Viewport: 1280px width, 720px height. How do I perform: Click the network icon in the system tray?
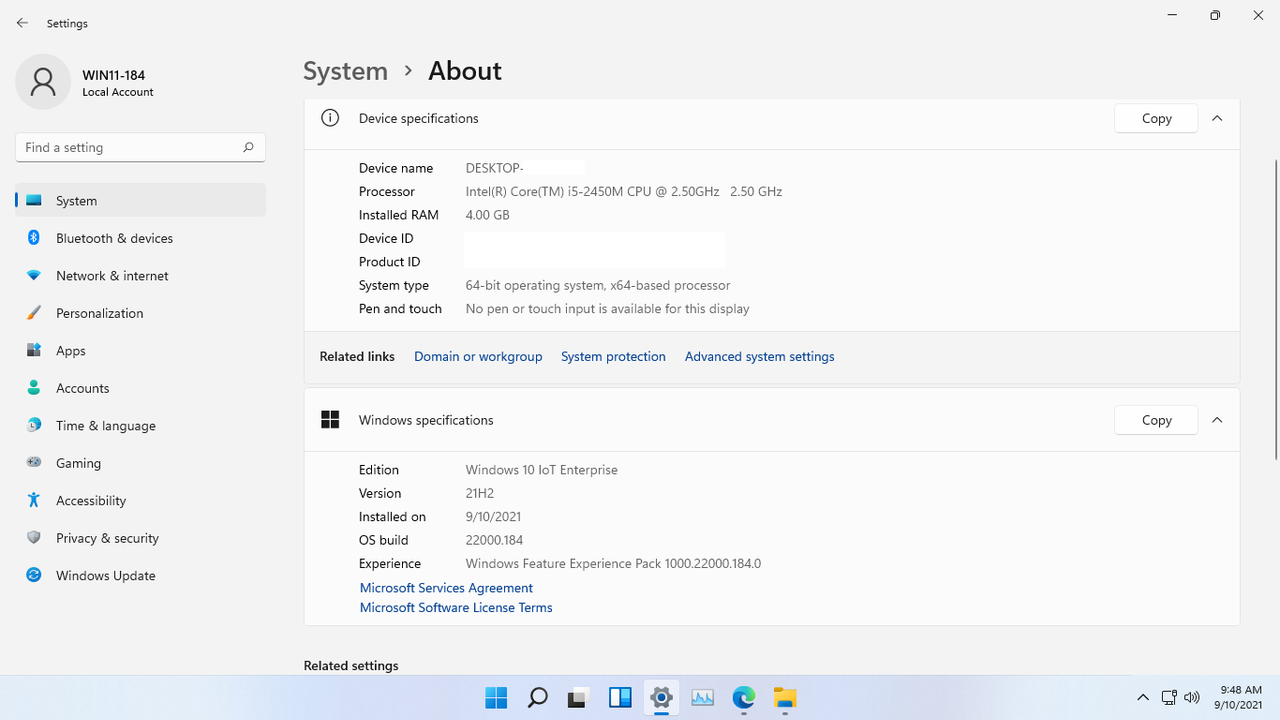tap(1169, 698)
